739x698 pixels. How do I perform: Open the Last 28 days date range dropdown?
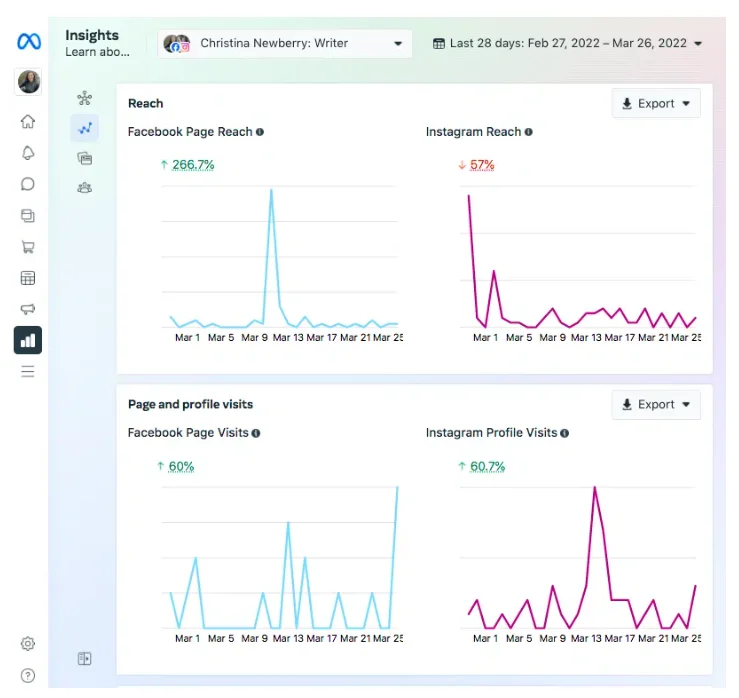click(568, 43)
